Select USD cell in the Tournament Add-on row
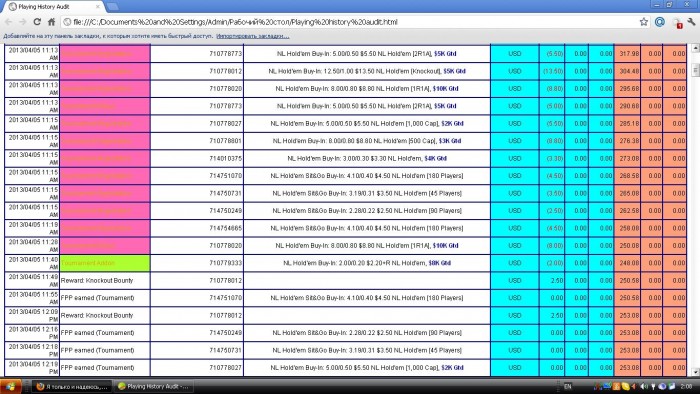The height and width of the screenshot is (394, 700). (x=515, y=263)
